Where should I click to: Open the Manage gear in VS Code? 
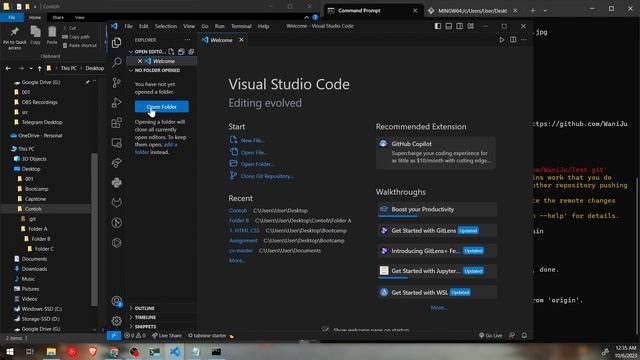pos(117,321)
